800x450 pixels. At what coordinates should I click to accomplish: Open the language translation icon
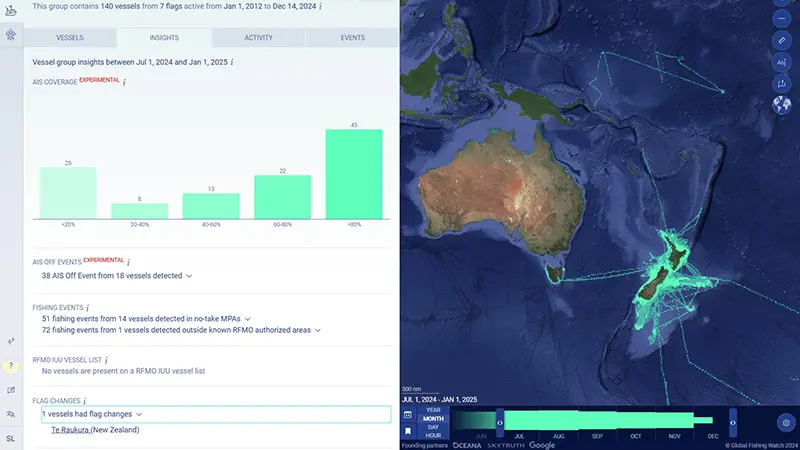pos(11,414)
